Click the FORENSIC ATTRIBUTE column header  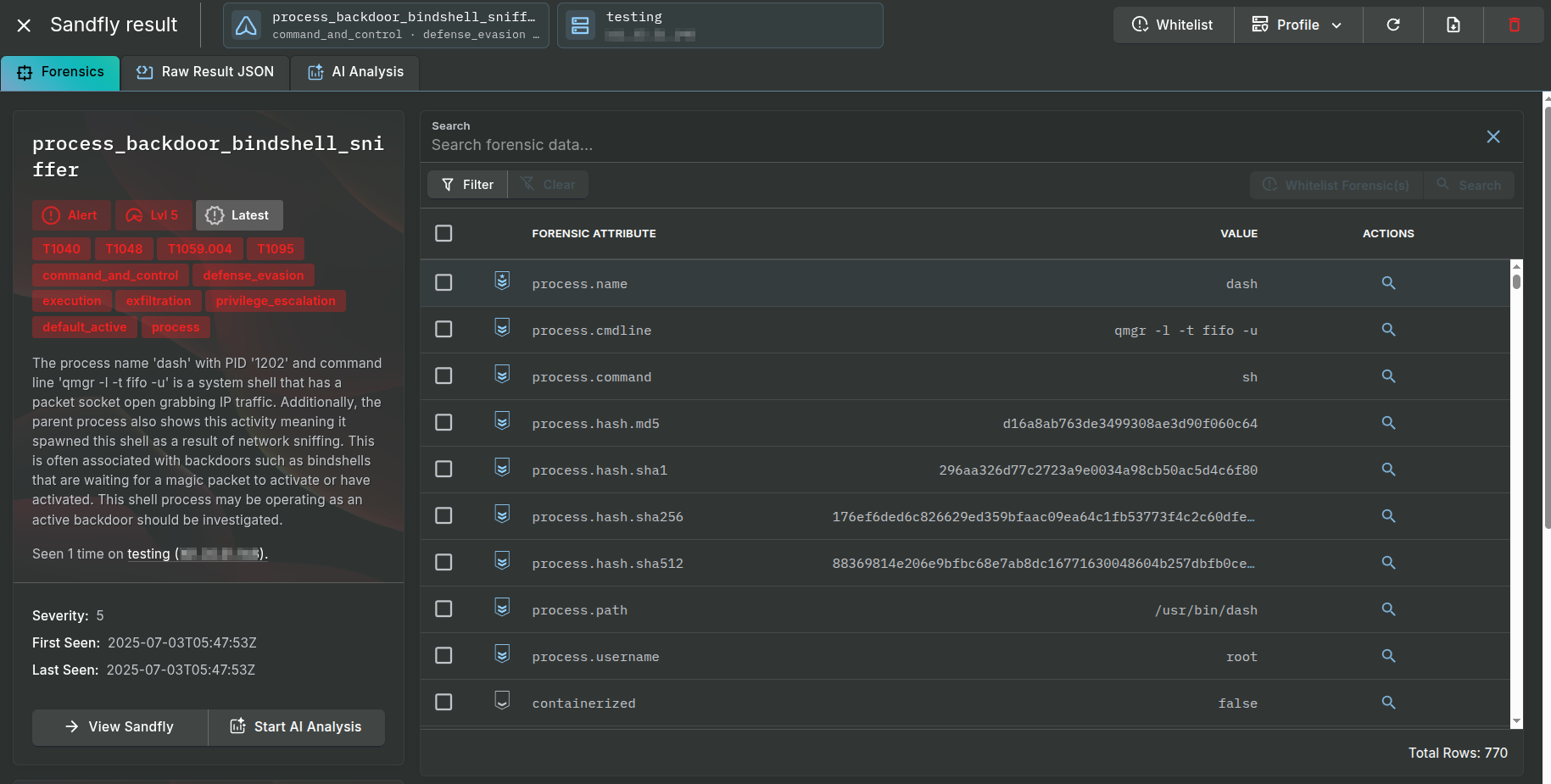(594, 233)
